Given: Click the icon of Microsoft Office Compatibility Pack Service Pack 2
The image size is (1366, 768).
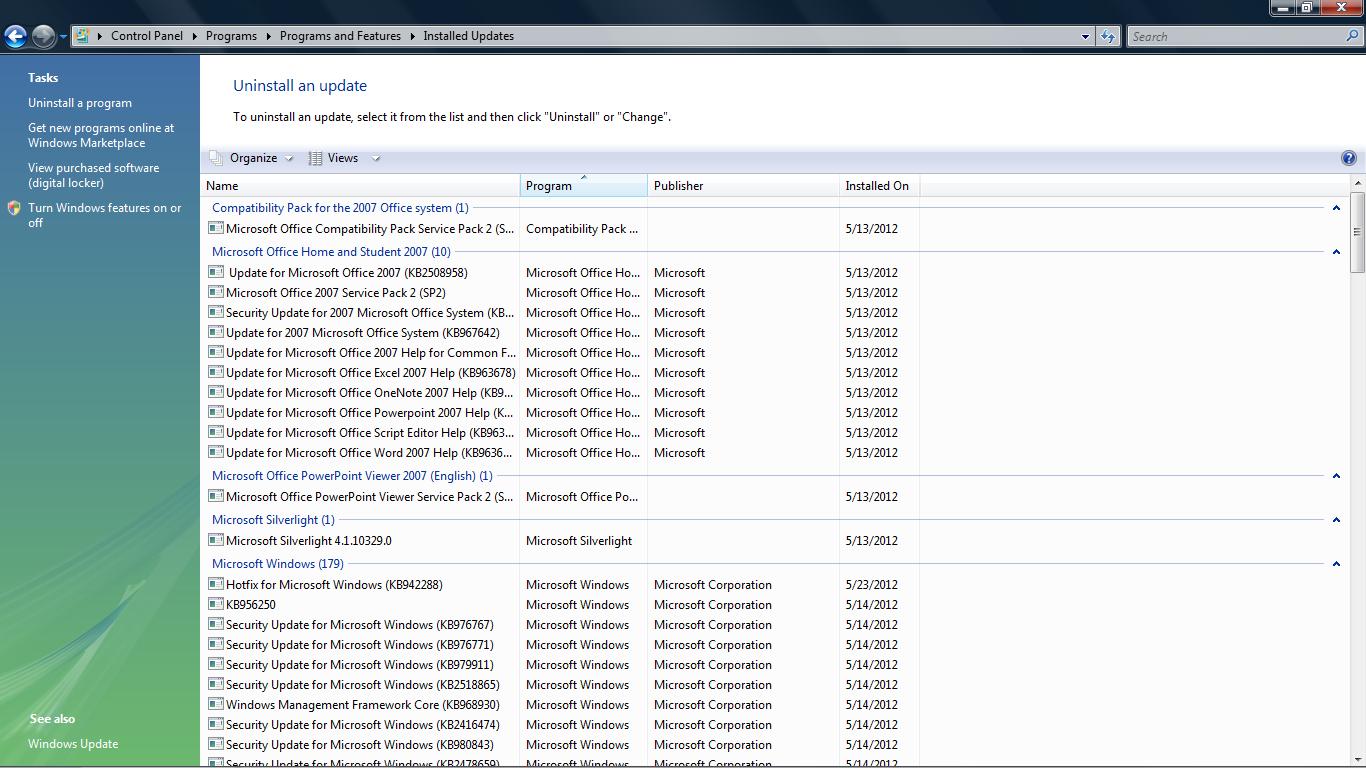Looking at the screenshot, I should pyautogui.click(x=215, y=228).
